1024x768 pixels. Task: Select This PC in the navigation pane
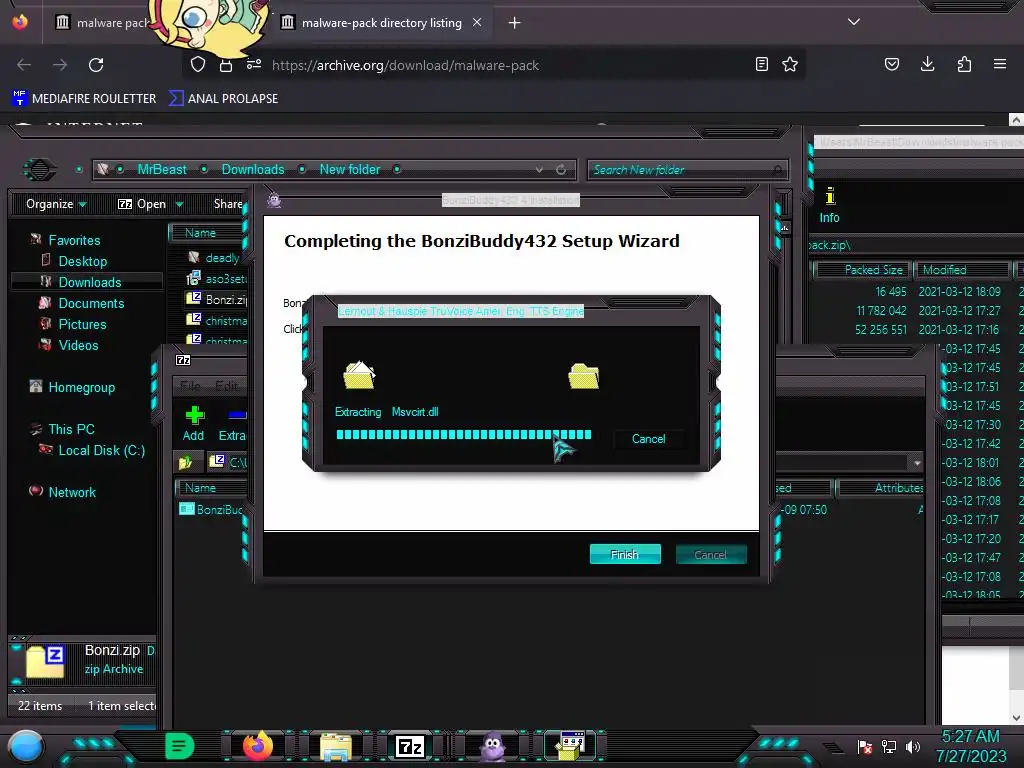[x=71, y=429]
